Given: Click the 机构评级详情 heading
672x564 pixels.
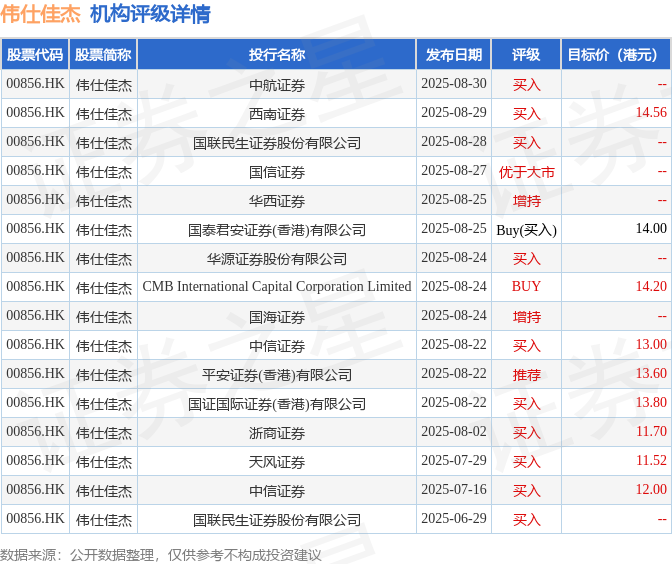Looking at the screenshot, I should 150,14.
